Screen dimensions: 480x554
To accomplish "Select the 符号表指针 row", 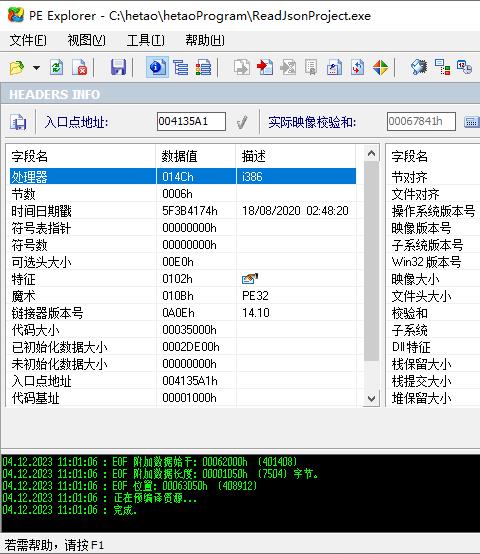I will coord(183,228).
